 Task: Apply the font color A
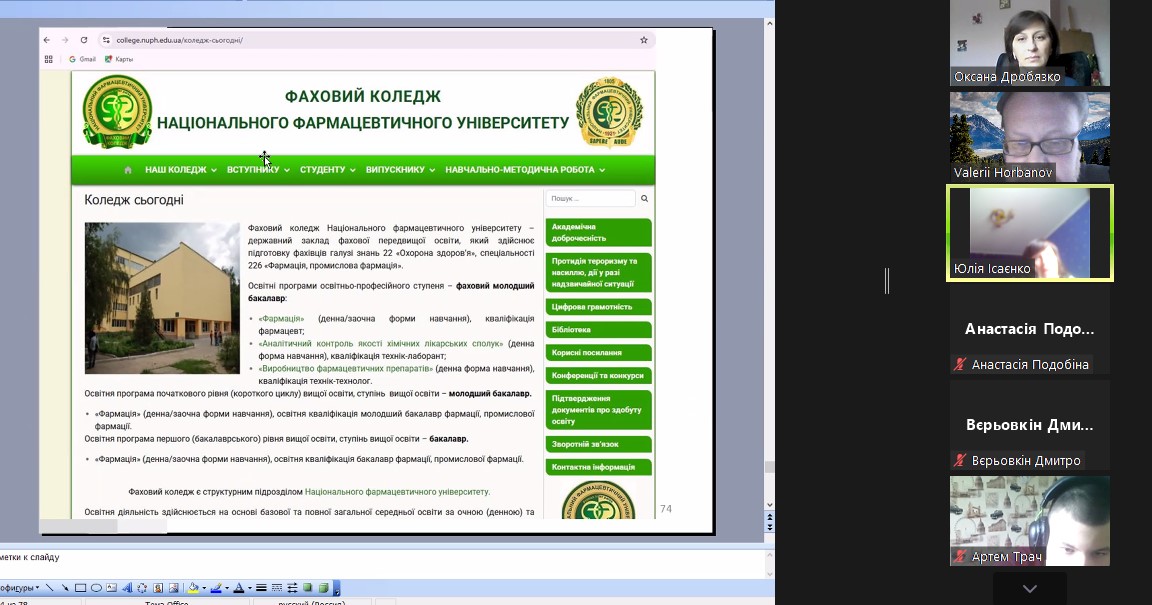pos(239,588)
